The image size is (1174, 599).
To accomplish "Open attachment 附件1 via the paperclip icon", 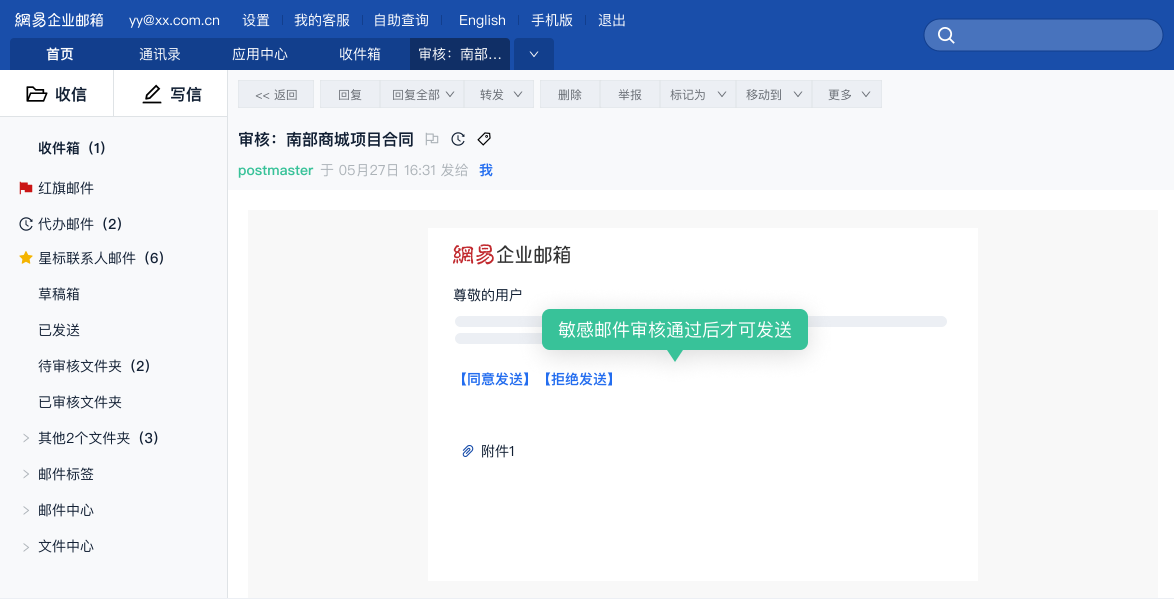I will pos(467,451).
